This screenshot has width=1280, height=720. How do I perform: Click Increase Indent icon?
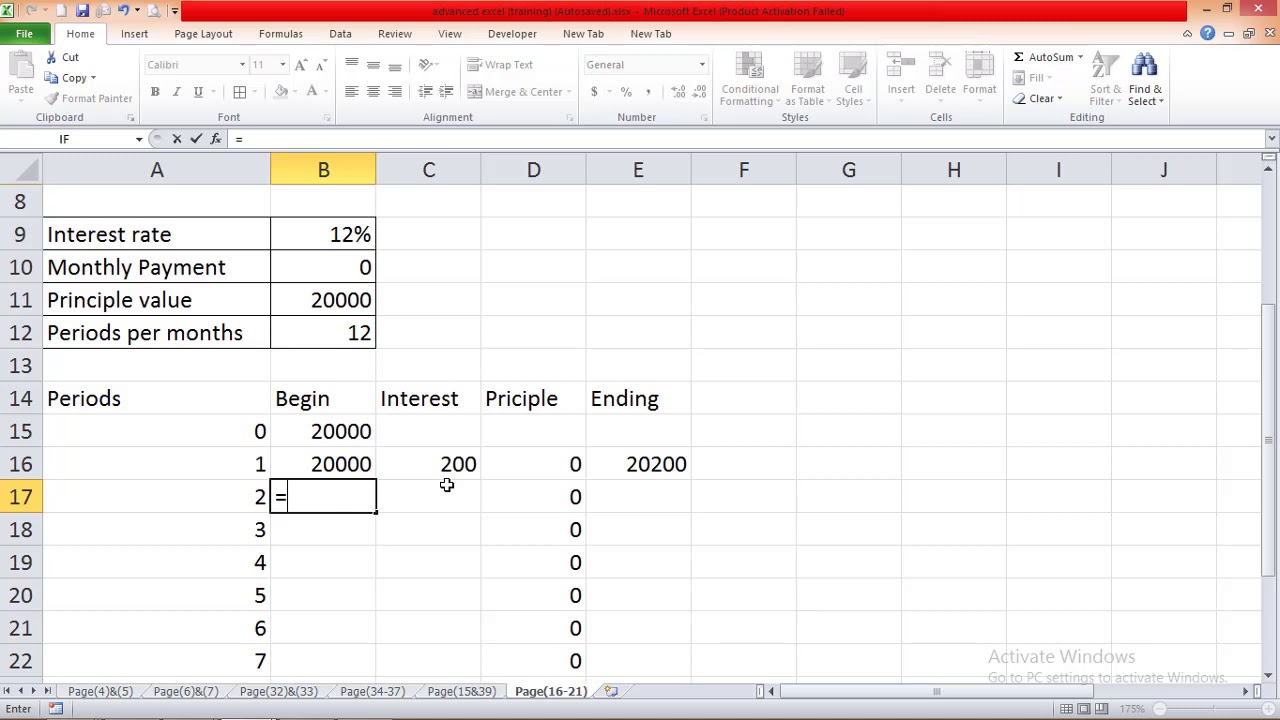(446, 92)
